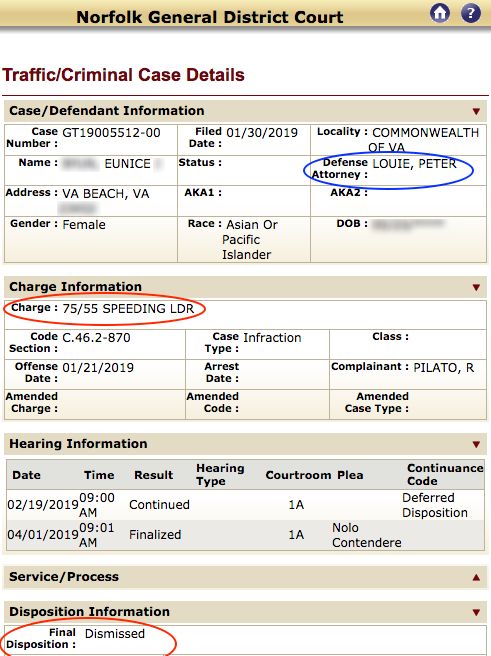The image size is (491, 656).
Task: Click the 02/19/2019 hearing row
Action: pos(246,505)
